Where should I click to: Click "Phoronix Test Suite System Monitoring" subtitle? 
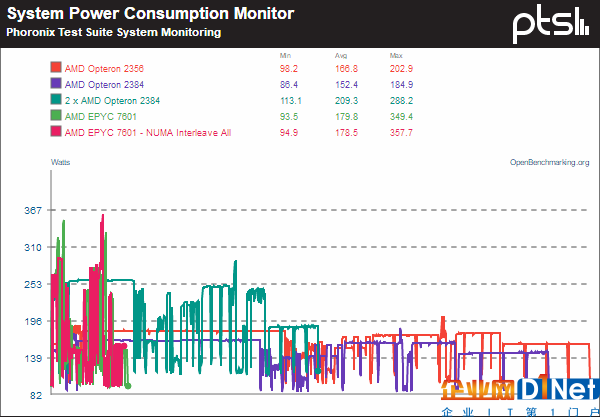point(114,32)
